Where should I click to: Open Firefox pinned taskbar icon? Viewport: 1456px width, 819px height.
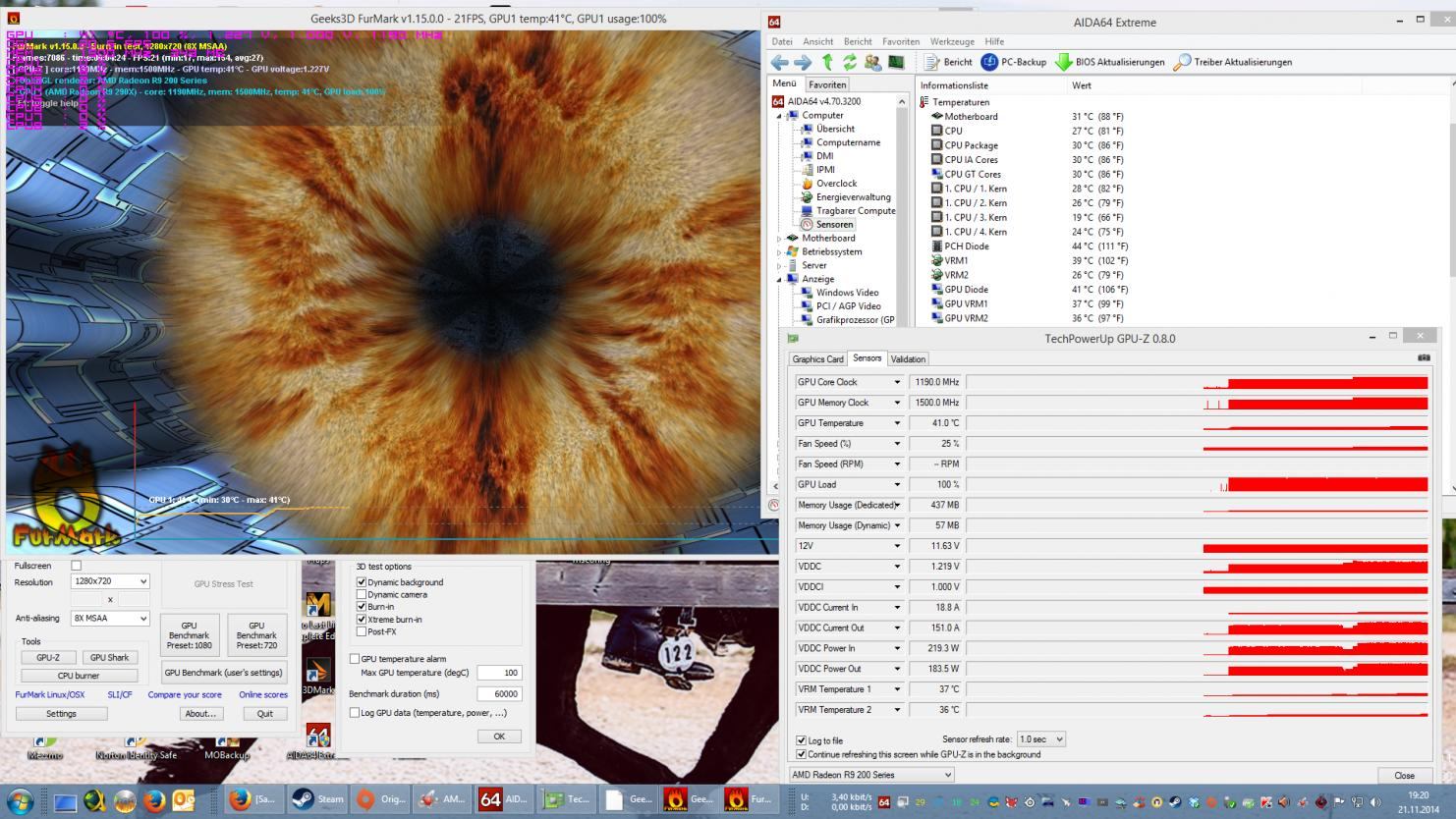click(153, 800)
